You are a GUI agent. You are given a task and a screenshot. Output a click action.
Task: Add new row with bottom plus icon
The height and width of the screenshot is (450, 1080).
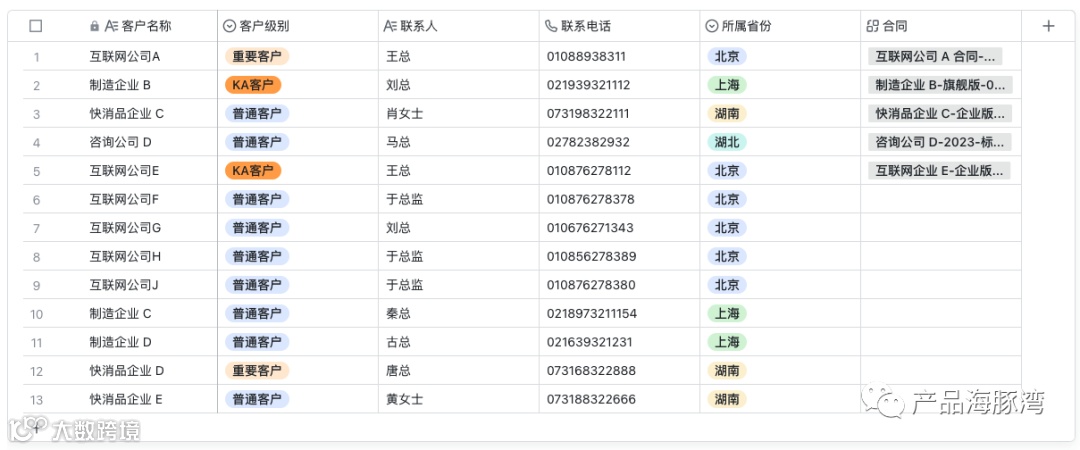36,427
